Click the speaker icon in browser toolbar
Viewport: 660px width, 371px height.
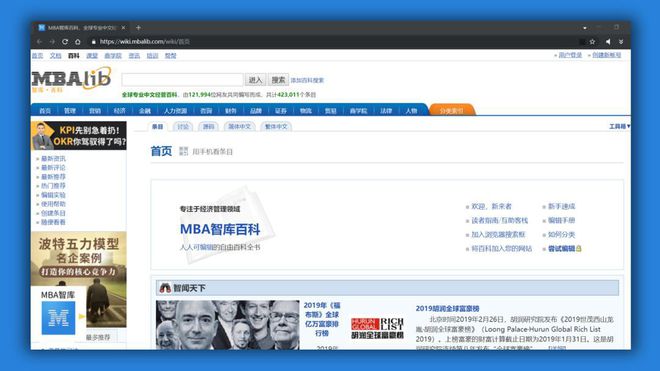pyautogui.click(x=608, y=42)
